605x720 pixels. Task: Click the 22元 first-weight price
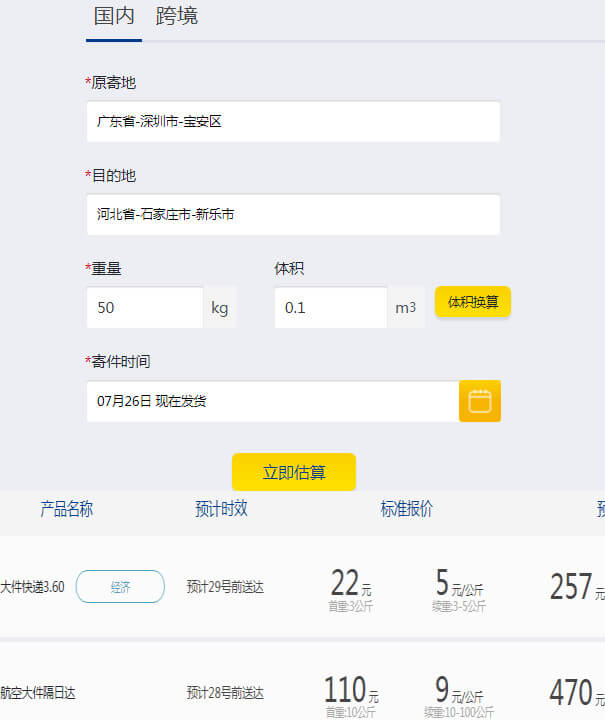coord(351,583)
